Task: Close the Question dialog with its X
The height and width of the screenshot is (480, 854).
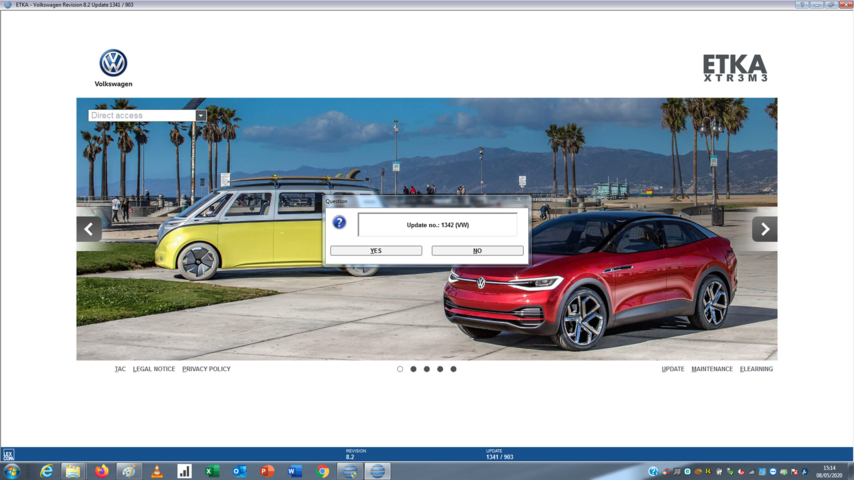Action: coord(518,200)
